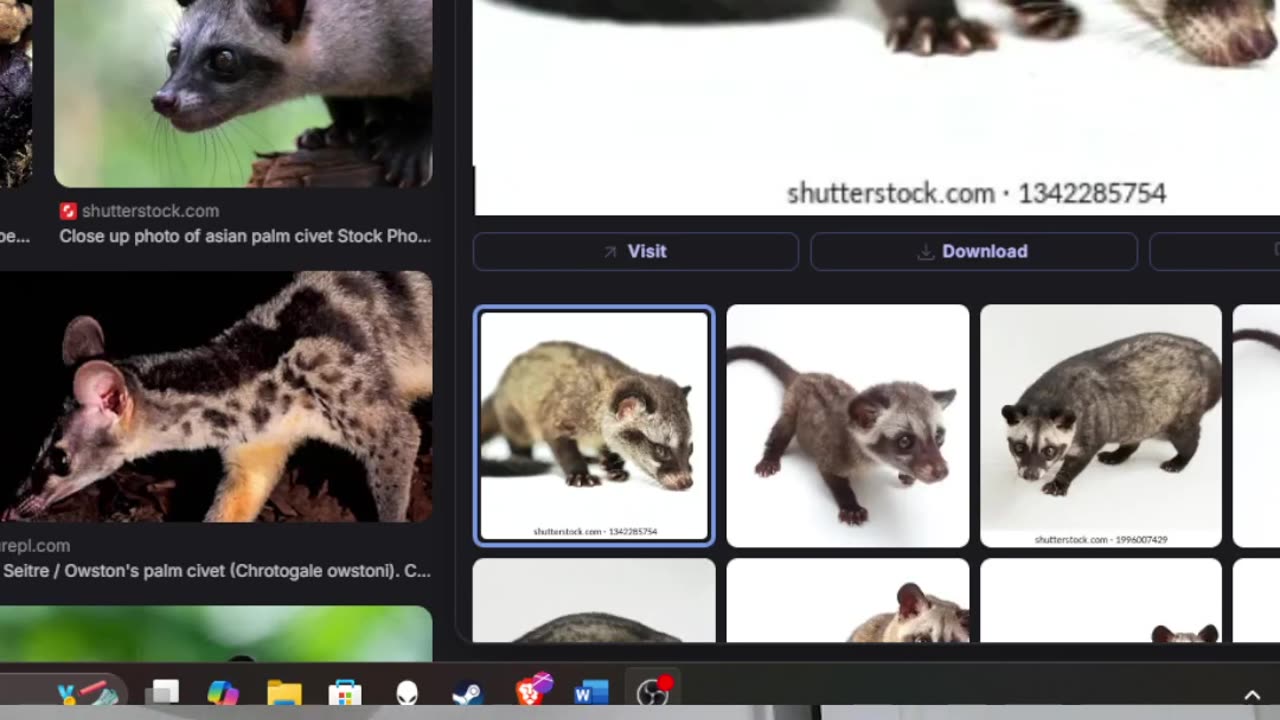Open the close-up Asian palm civet photo
Screen dimensions: 1280x720
[243, 93]
